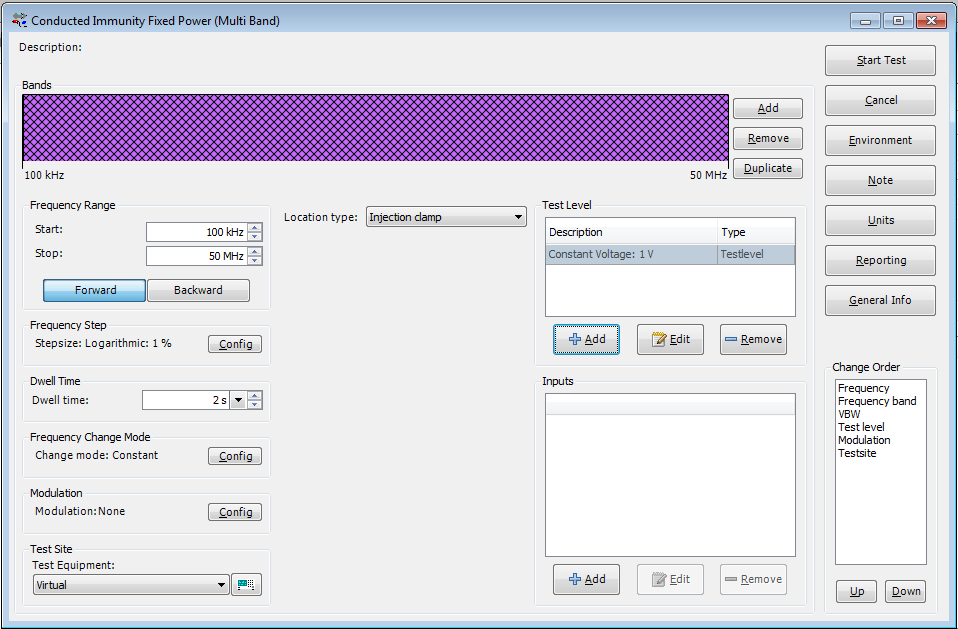This screenshot has width=958, height=629.
Task: Open the Location type dropdown
Action: click(518, 216)
